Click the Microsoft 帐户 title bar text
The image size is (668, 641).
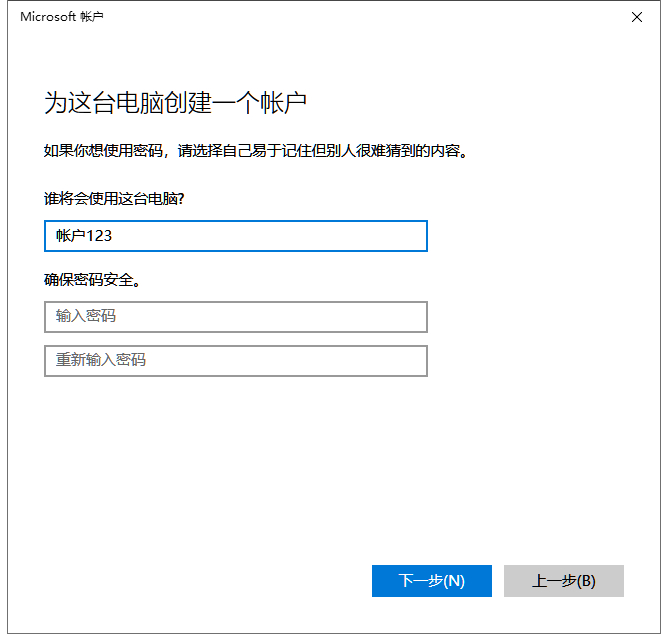point(61,17)
